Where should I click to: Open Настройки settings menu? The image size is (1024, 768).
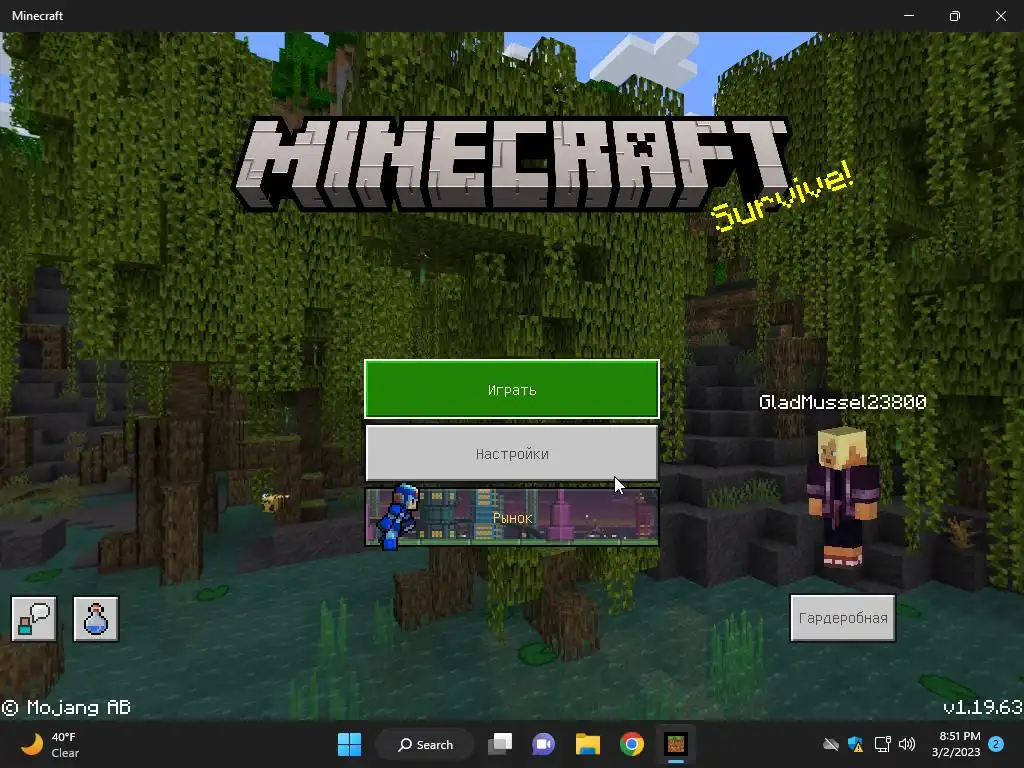click(511, 453)
